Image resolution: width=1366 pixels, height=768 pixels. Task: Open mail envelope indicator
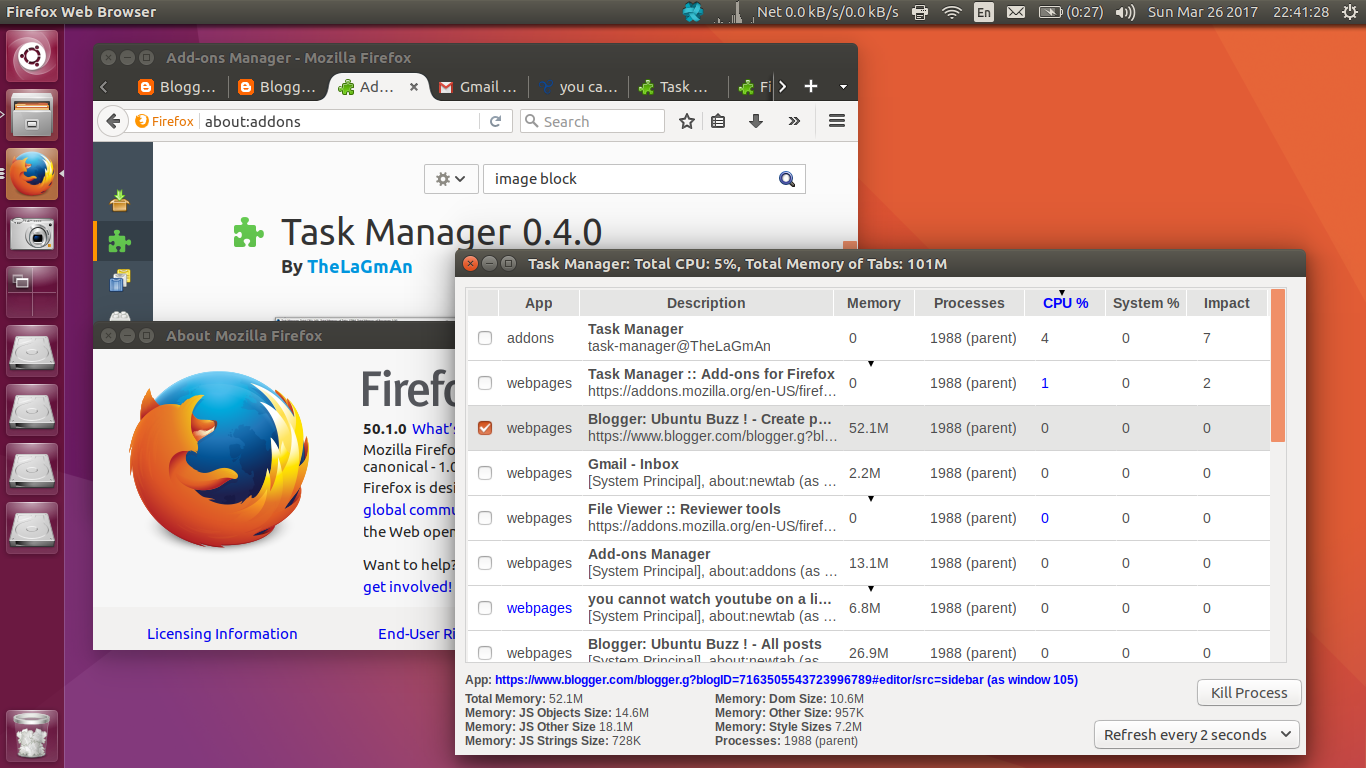coord(1016,12)
